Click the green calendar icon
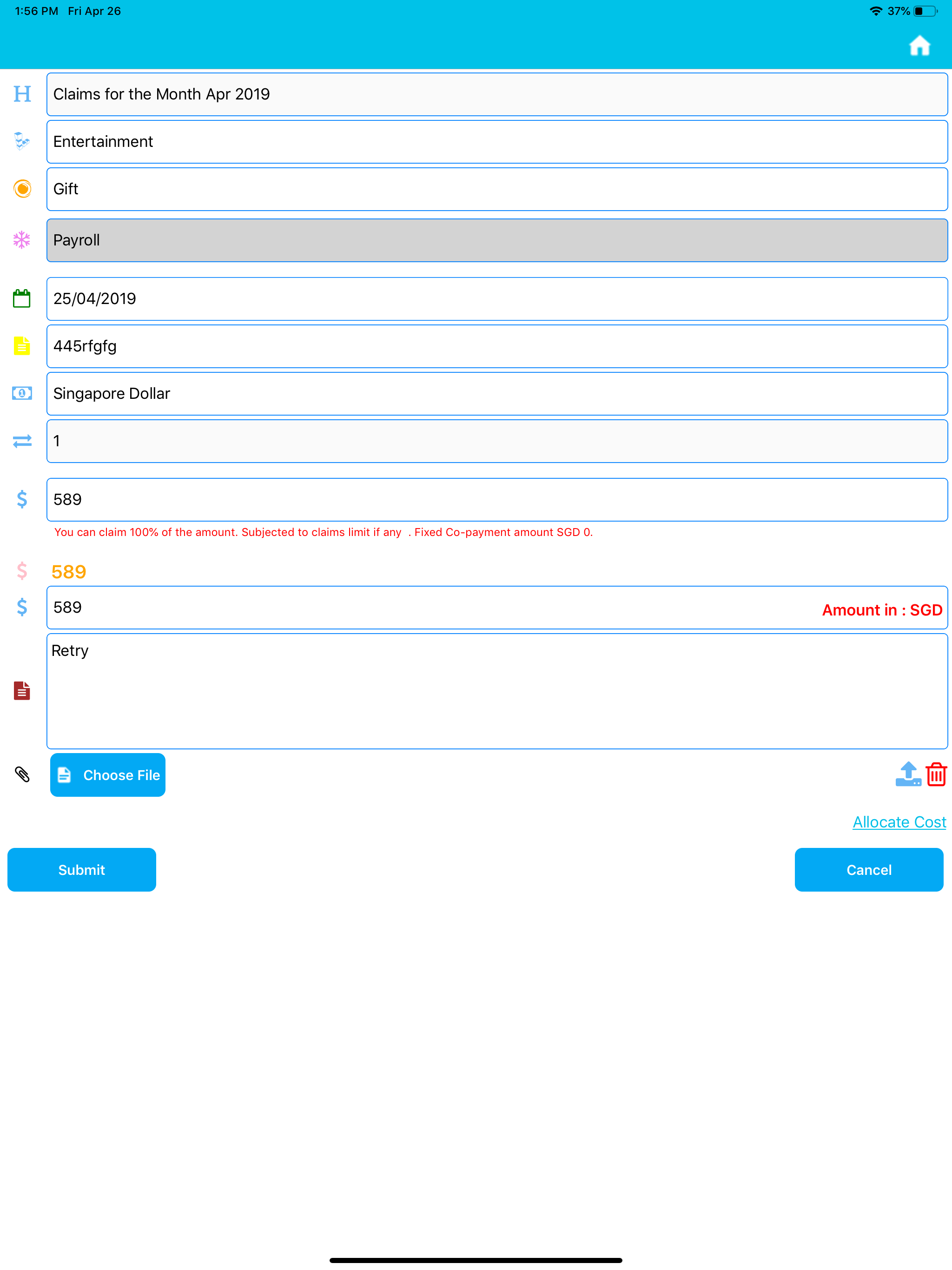This screenshot has height=1270, width=952. [22, 298]
